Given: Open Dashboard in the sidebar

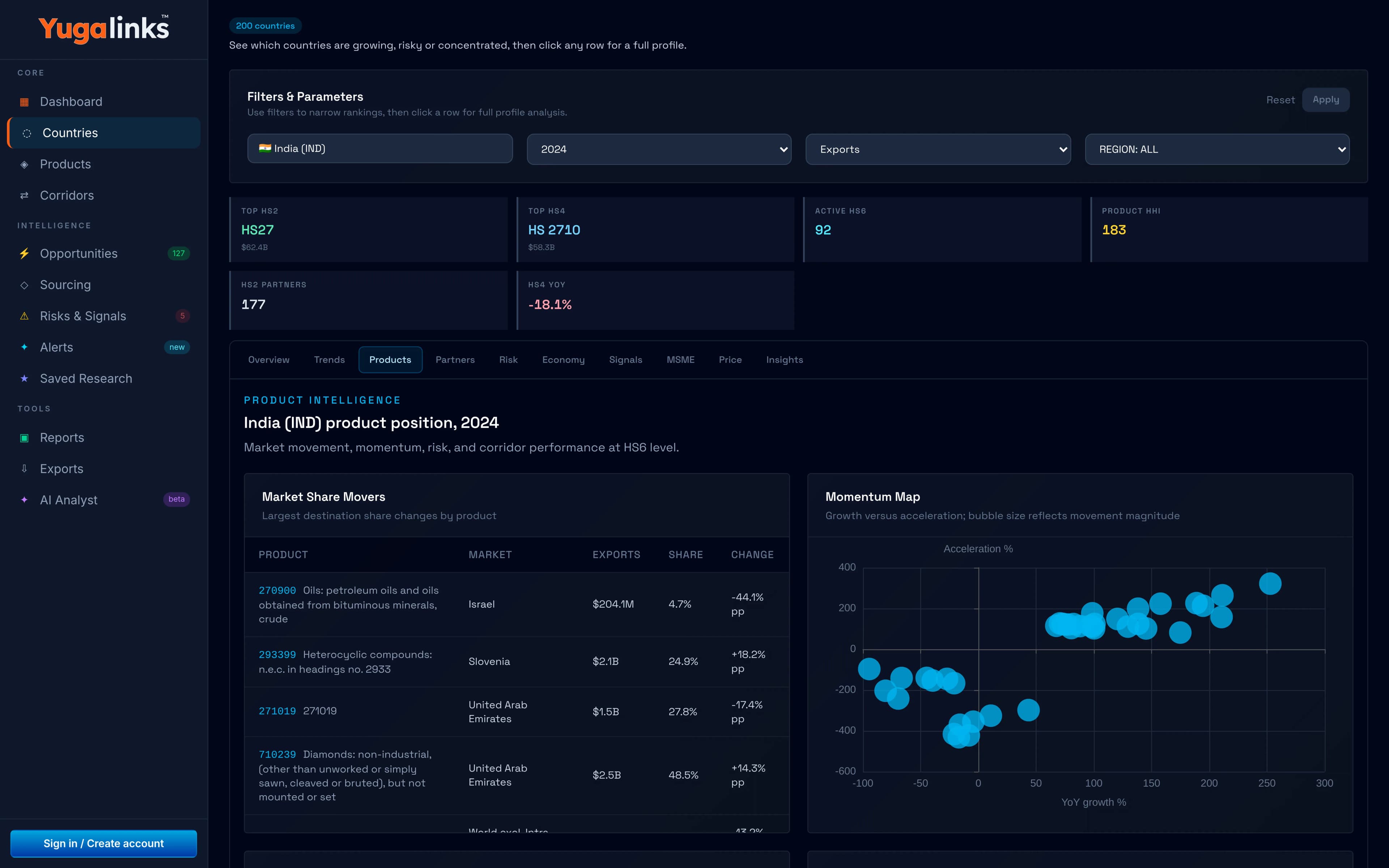Looking at the screenshot, I should click(104, 102).
